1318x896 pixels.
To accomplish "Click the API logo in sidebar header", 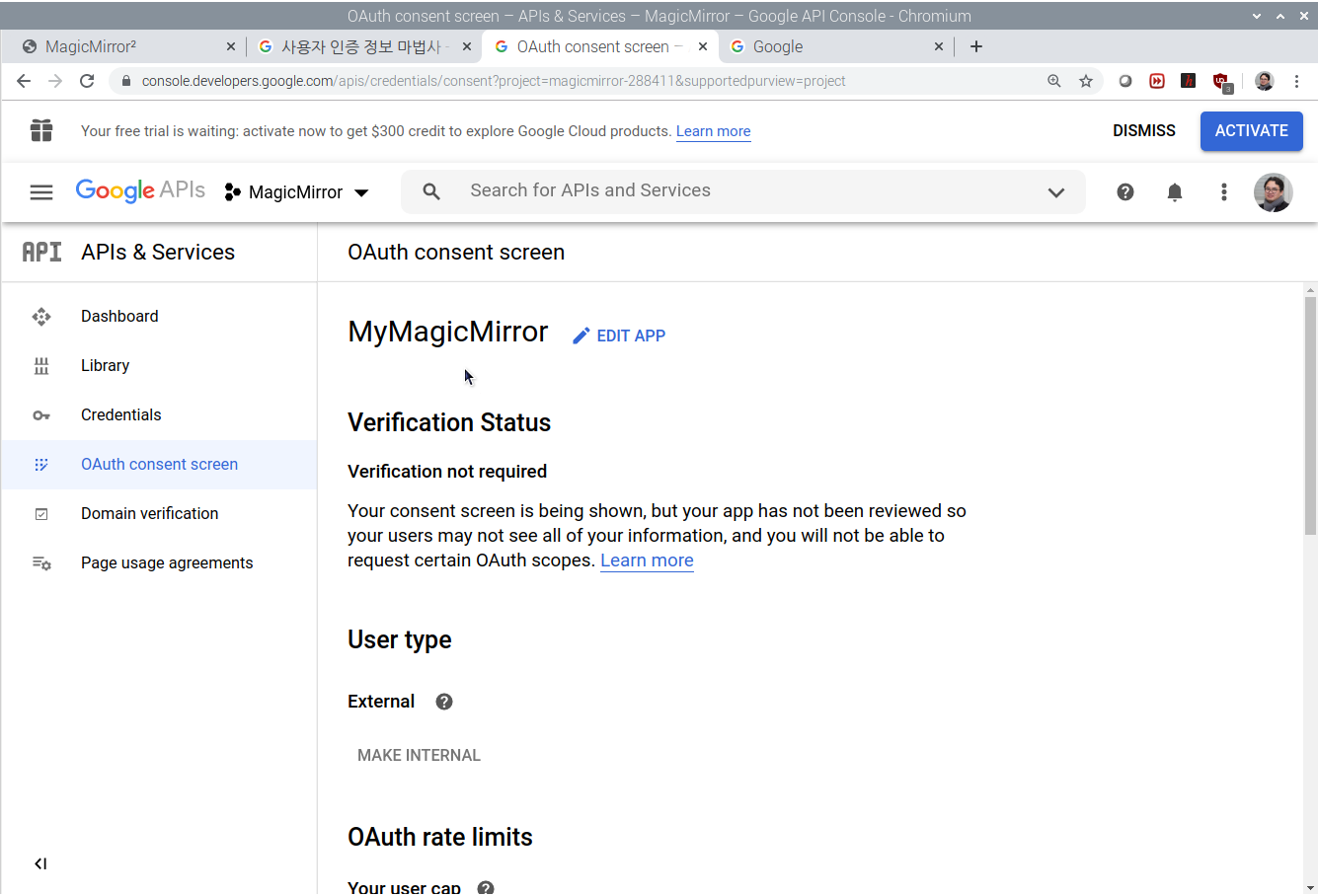I will point(42,253).
